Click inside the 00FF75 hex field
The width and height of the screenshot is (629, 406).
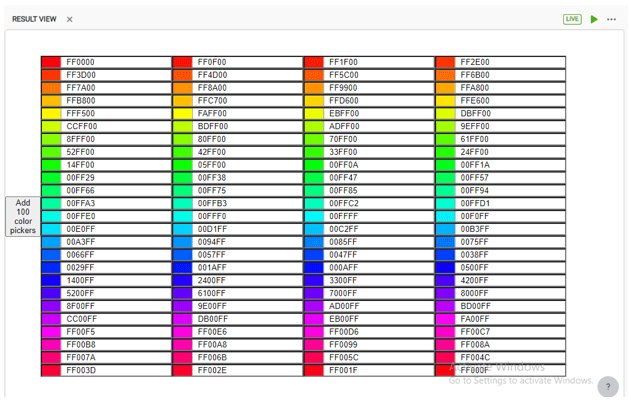(248, 191)
